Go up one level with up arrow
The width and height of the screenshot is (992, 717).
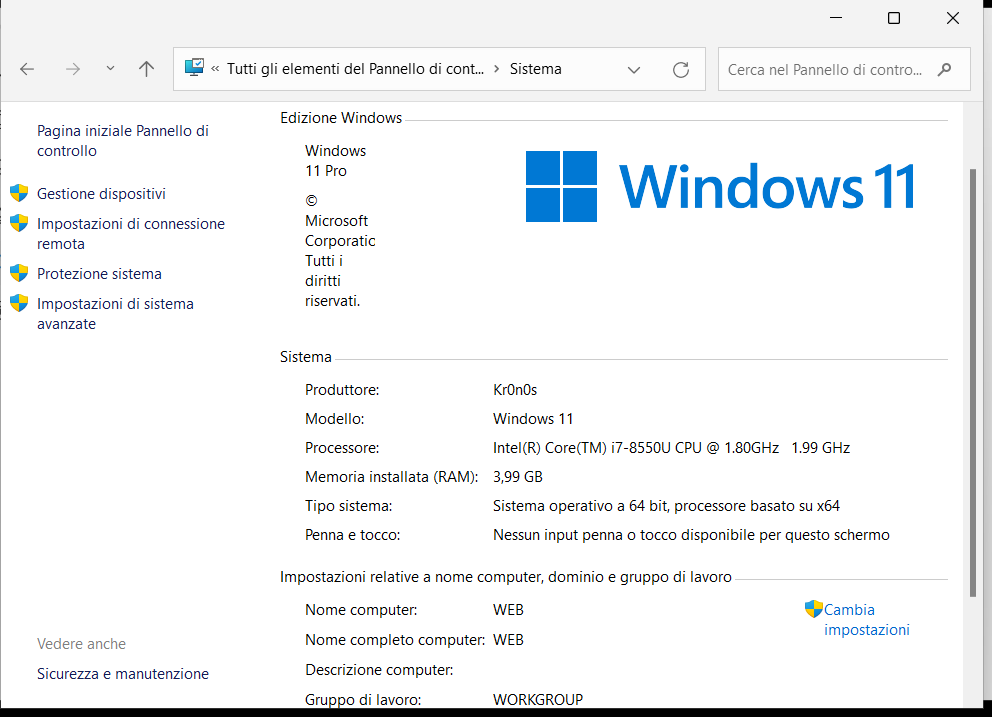click(146, 69)
